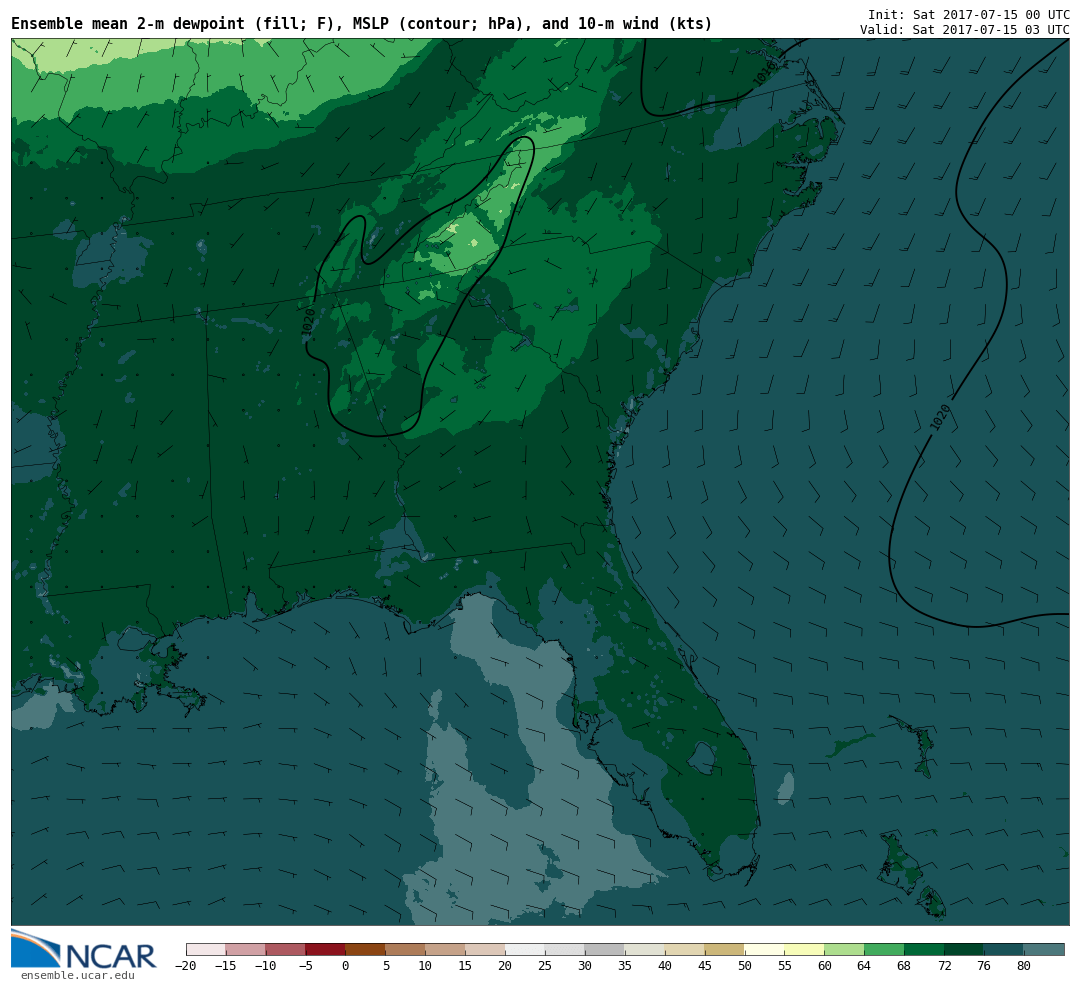Select the map title about ensemble mean dewpoint
Viewport: 1080px width, 988px height.
362,24
